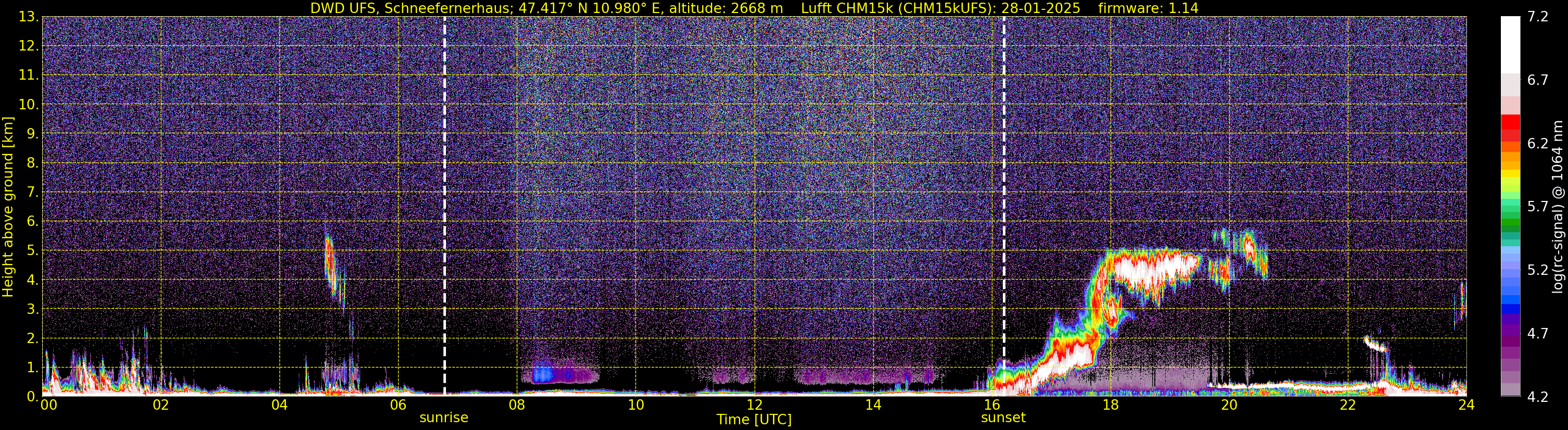1568x430 pixels.
Task: Click the '12.' height axis tick label
Action: (x=28, y=46)
